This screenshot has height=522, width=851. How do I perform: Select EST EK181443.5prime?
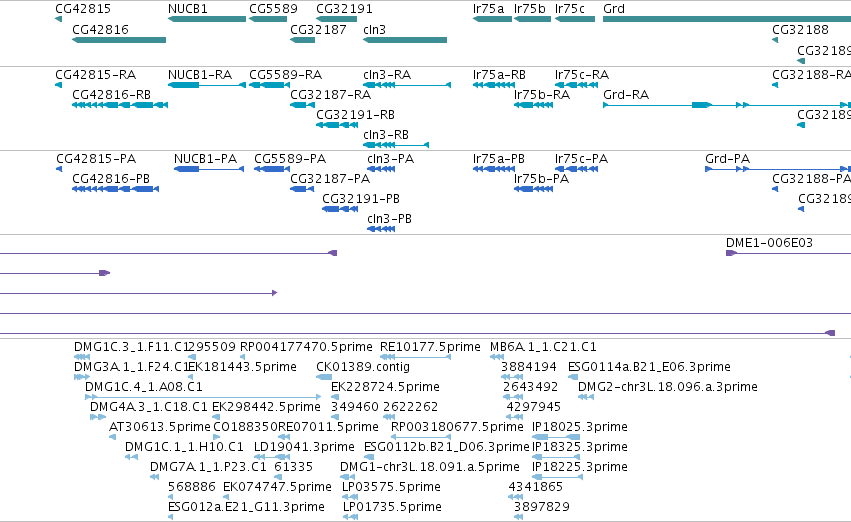(243, 367)
